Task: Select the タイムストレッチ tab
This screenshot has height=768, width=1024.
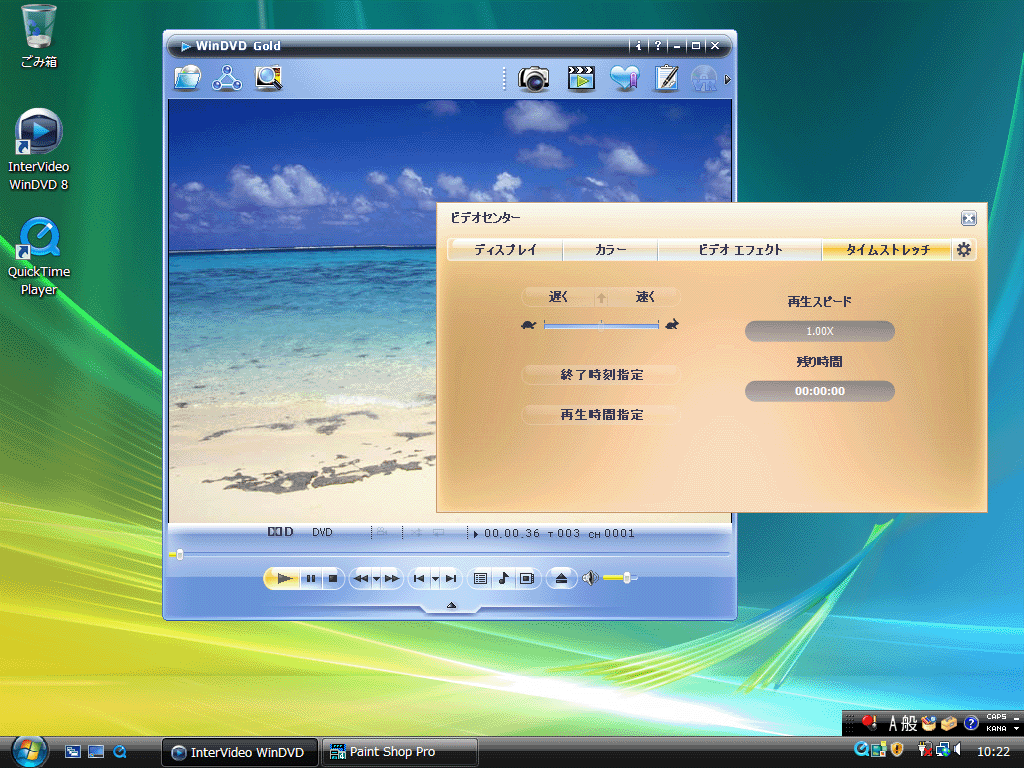Action: coord(888,249)
